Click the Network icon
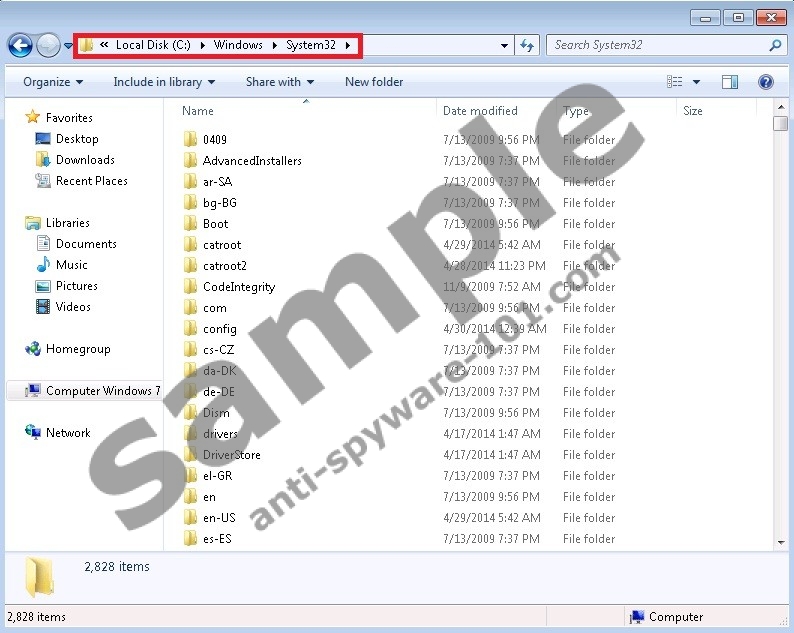This screenshot has height=633, width=794. [33, 432]
